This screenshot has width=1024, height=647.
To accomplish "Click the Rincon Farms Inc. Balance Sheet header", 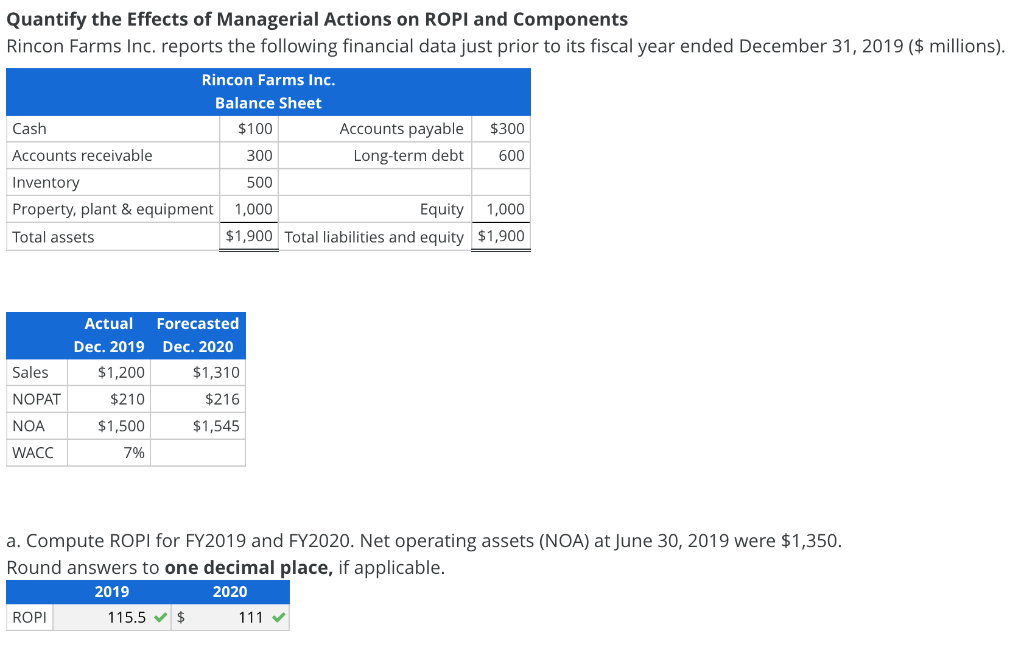I will [268, 91].
